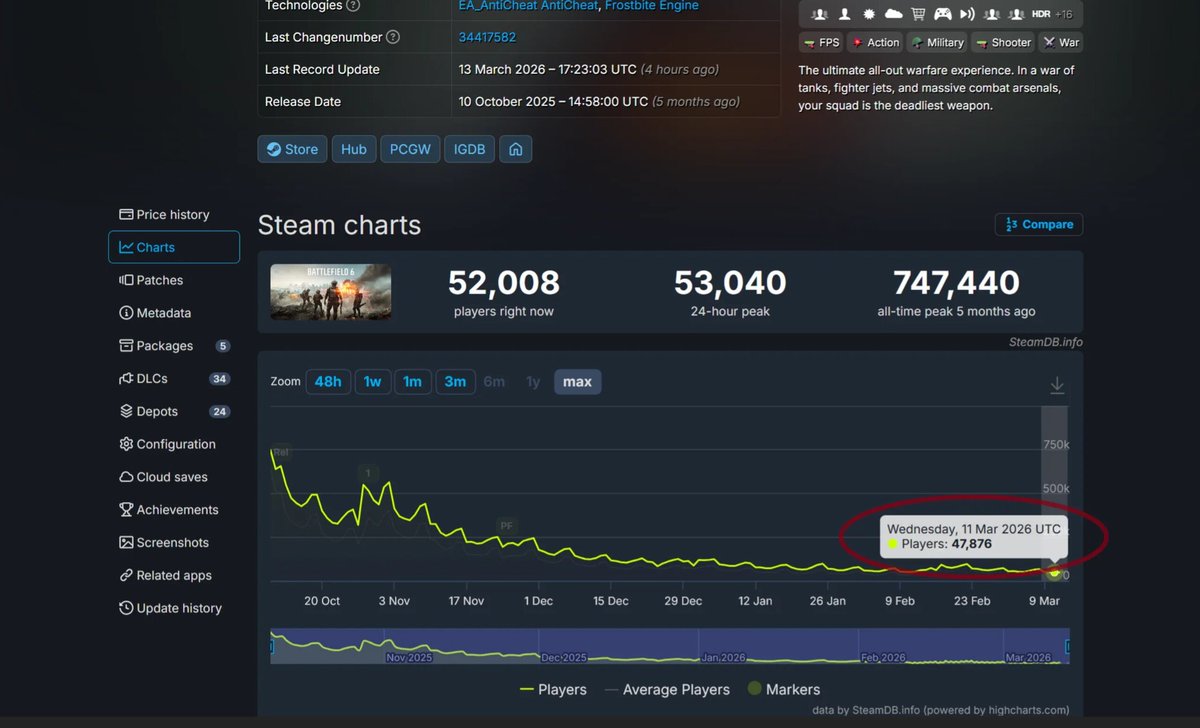This screenshot has height=728, width=1200.
Task: Follow the Frostbite Engine link
Action: [x=651, y=7]
